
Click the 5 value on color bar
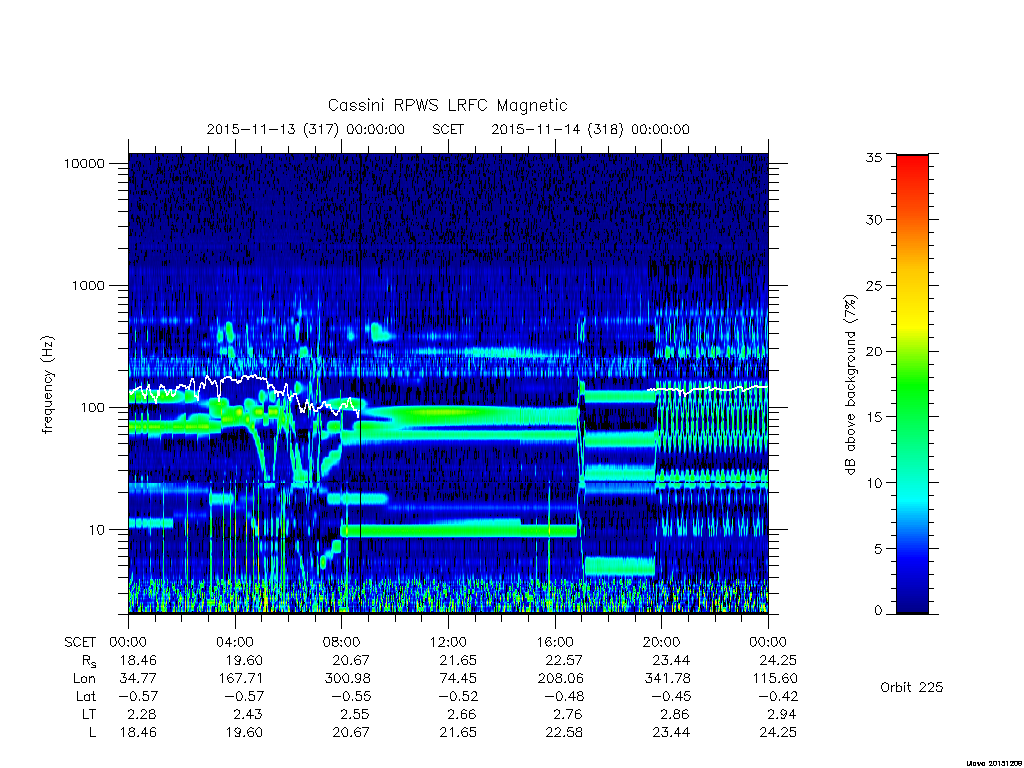point(878,549)
